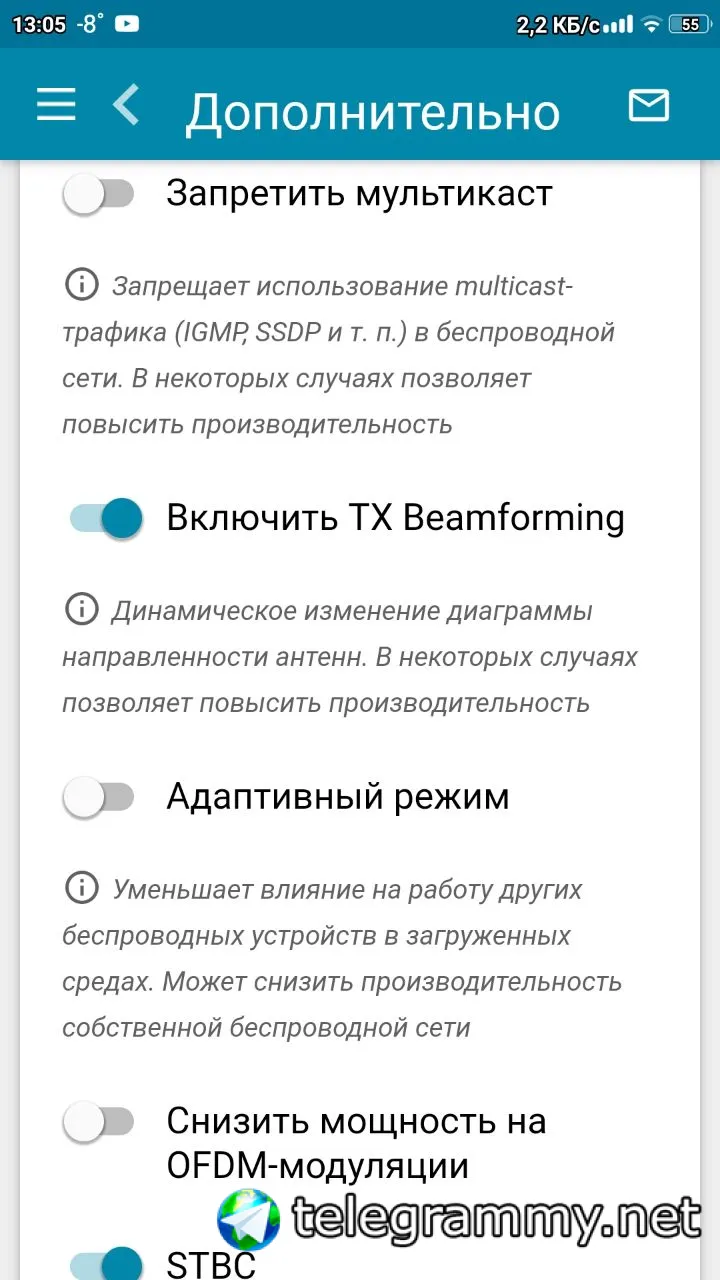Tap the Дополнительно page title
The image size is (720, 1280).
click(x=372, y=110)
